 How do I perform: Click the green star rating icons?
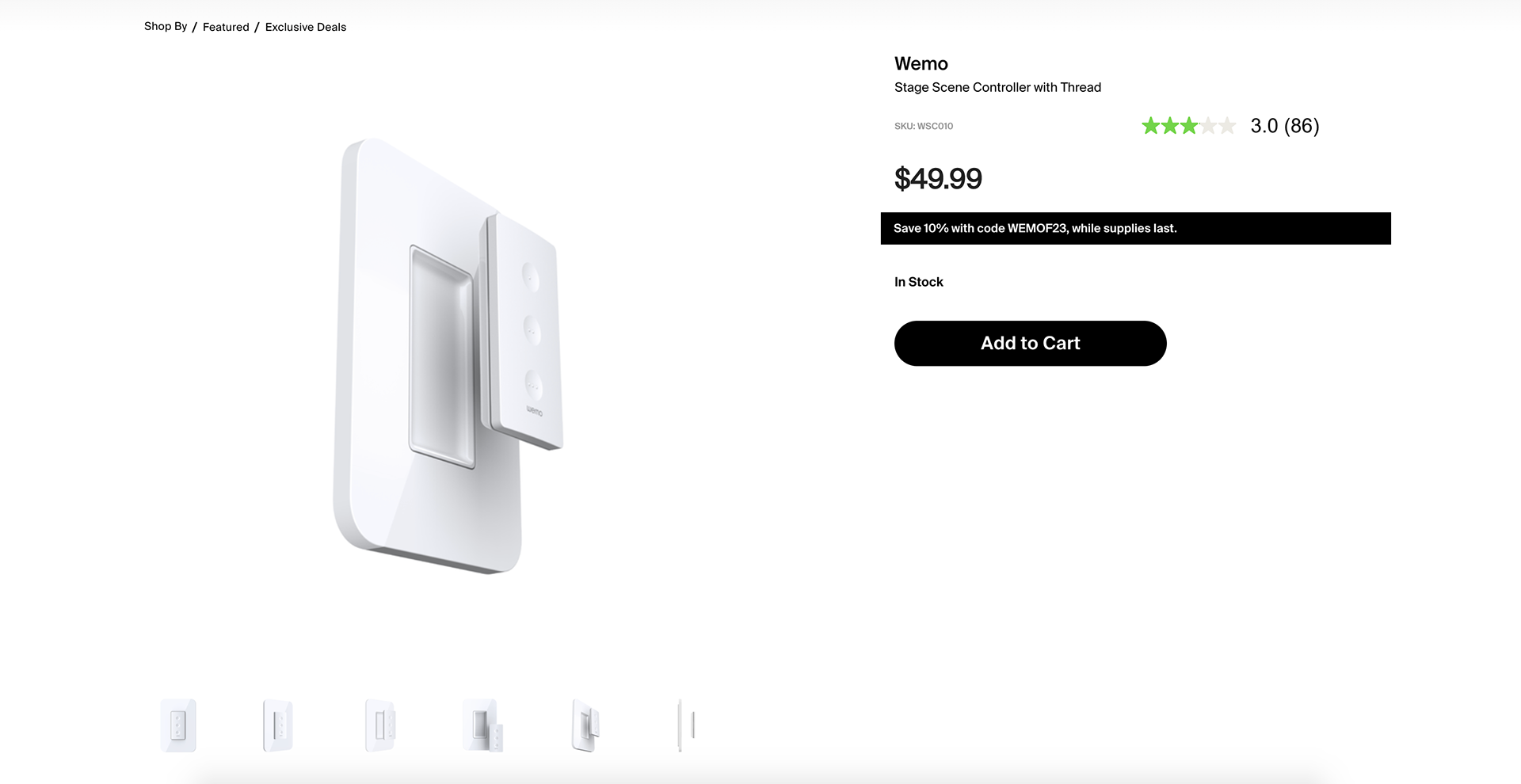point(1188,126)
